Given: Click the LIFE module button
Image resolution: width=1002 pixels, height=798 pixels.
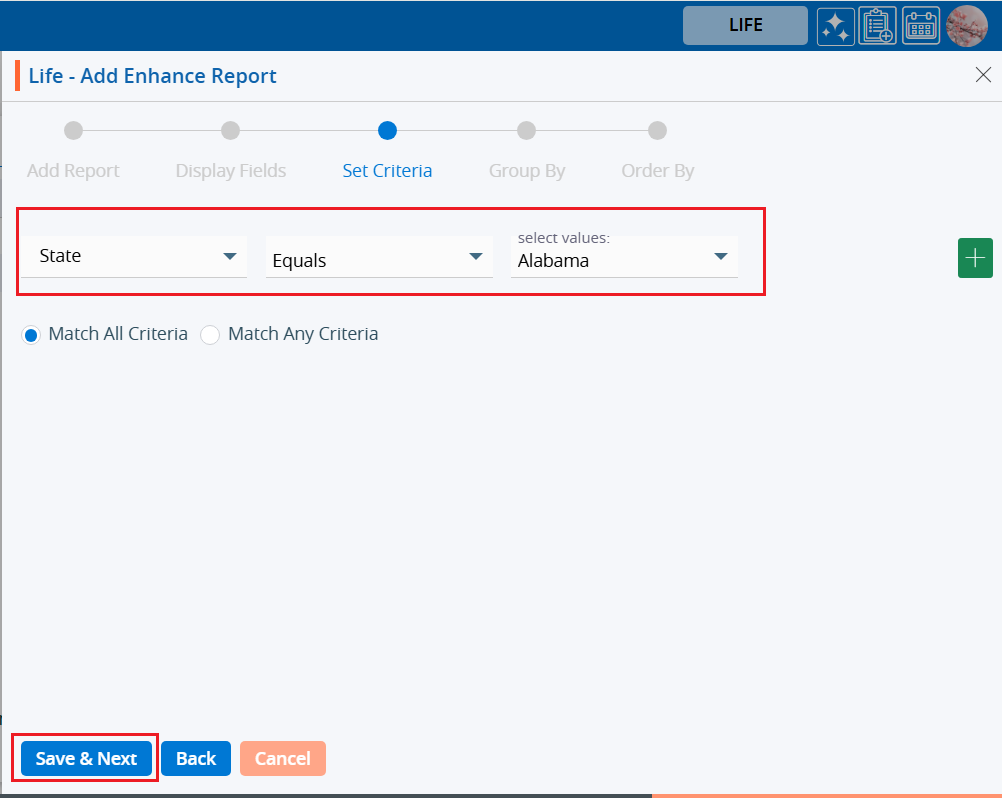Looking at the screenshot, I should pos(745,26).
